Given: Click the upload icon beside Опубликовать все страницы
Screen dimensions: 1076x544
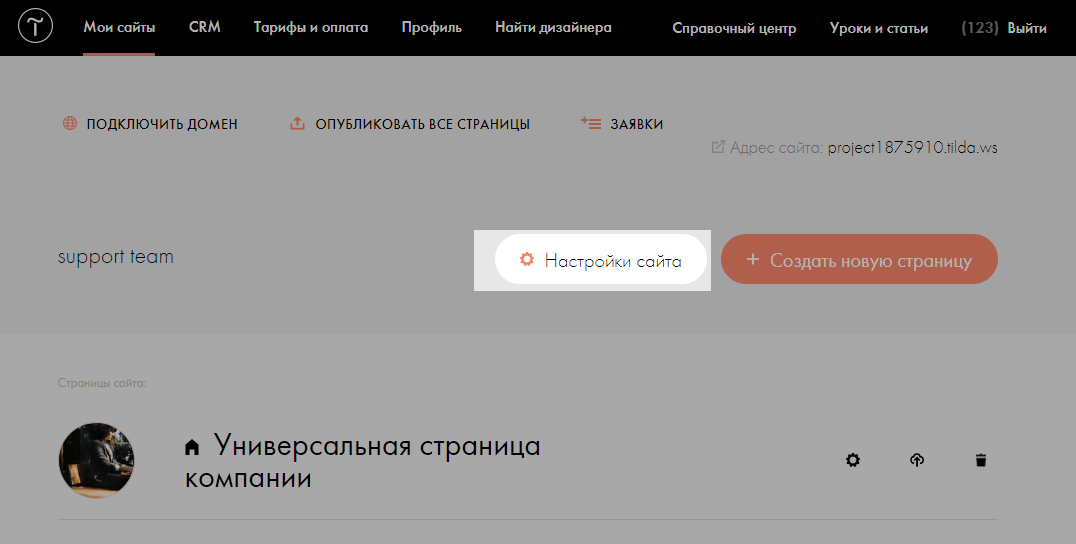Looking at the screenshot, I should click(x=297, y=123).
